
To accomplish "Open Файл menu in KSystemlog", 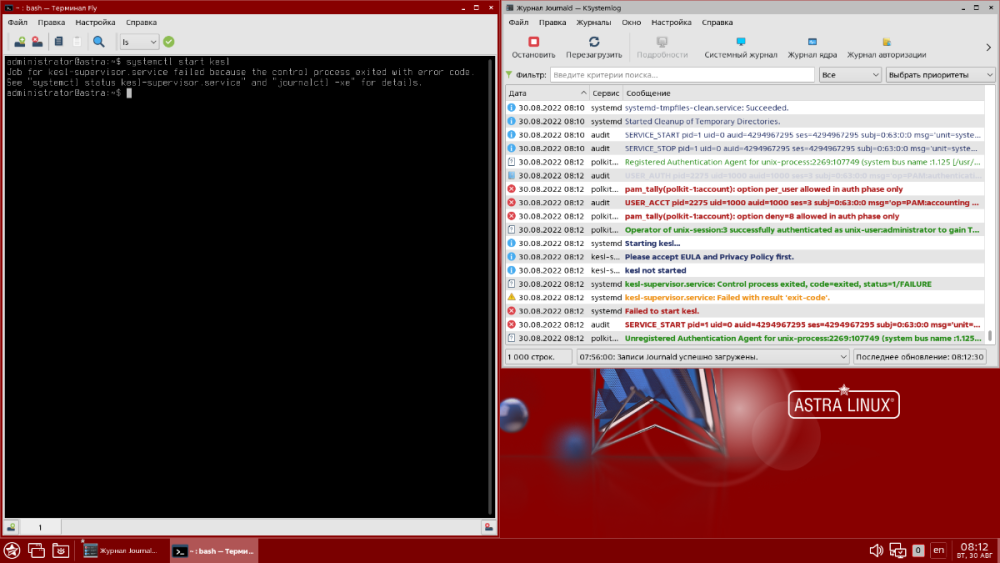I will pyautogui.click(x=518, y=22).
